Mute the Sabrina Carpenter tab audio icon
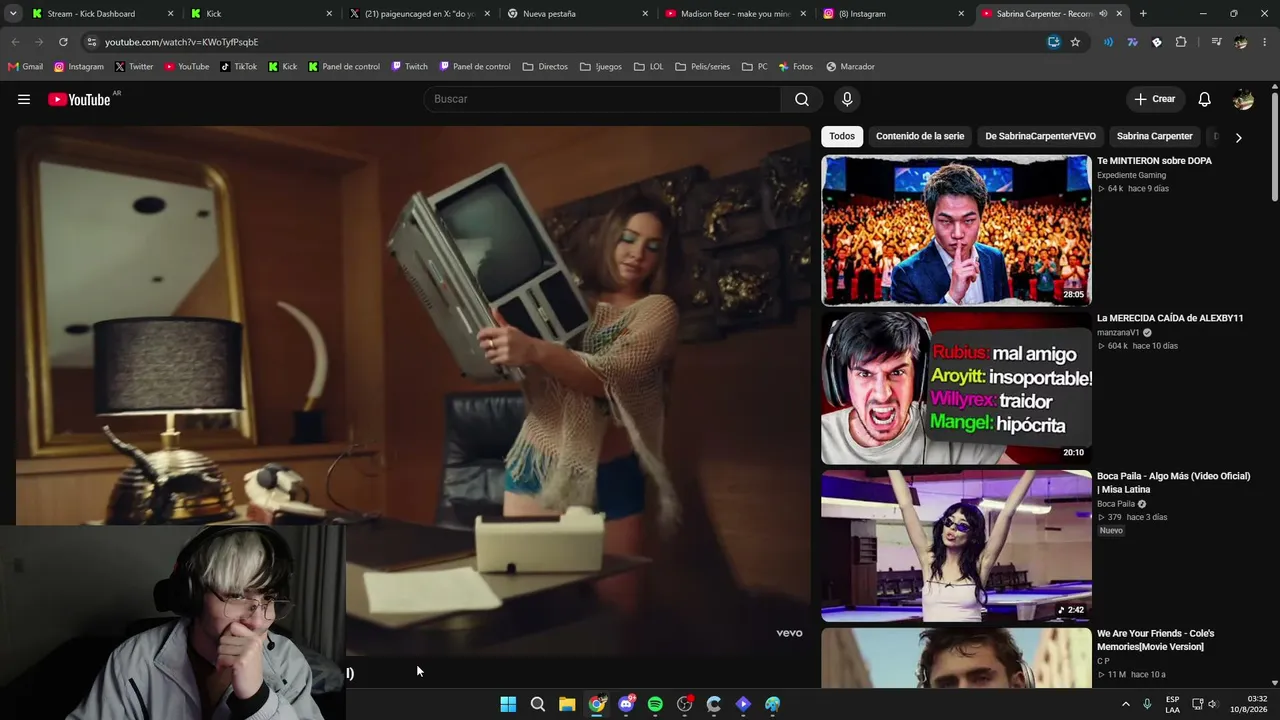This screenshot has width=1280, height=720. click(1103, 14)
